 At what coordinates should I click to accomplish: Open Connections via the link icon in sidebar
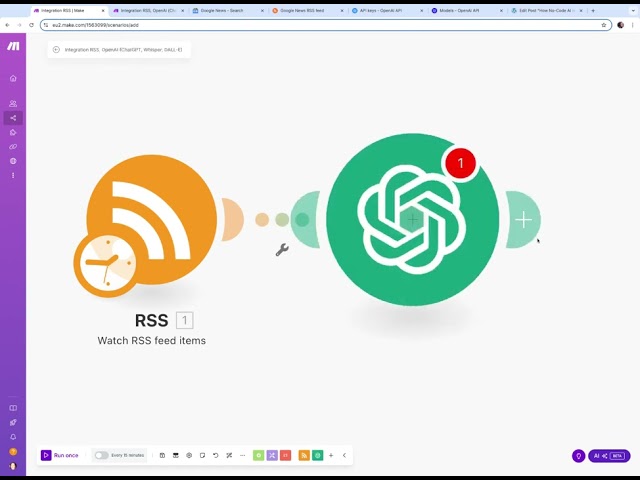pyautogui.click(x=13, y=147)
